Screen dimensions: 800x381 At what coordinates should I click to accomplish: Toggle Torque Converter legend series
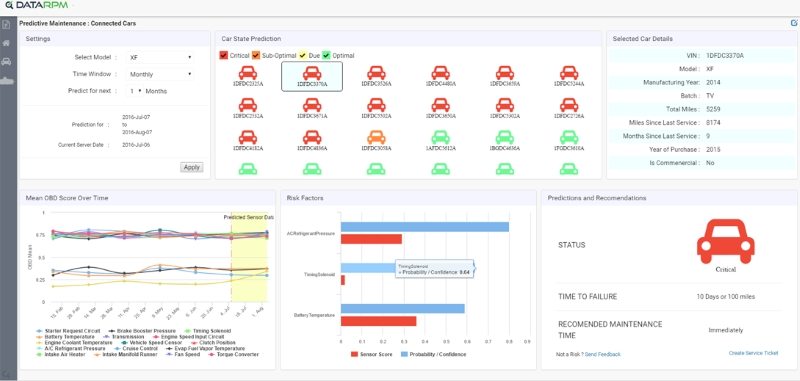pyautogui.click(x=233, y=354)
